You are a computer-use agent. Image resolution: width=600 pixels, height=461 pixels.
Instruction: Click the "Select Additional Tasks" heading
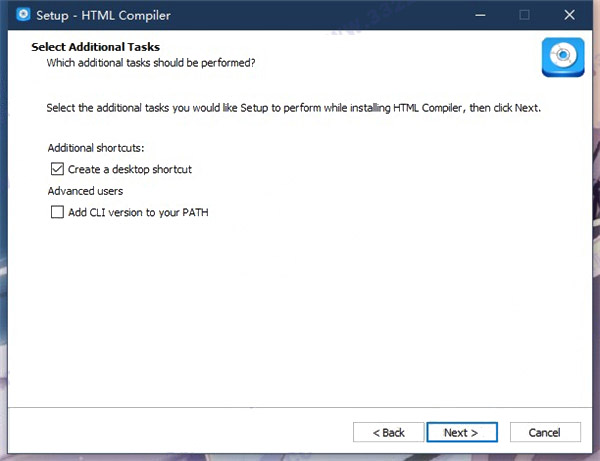(96, 47)
